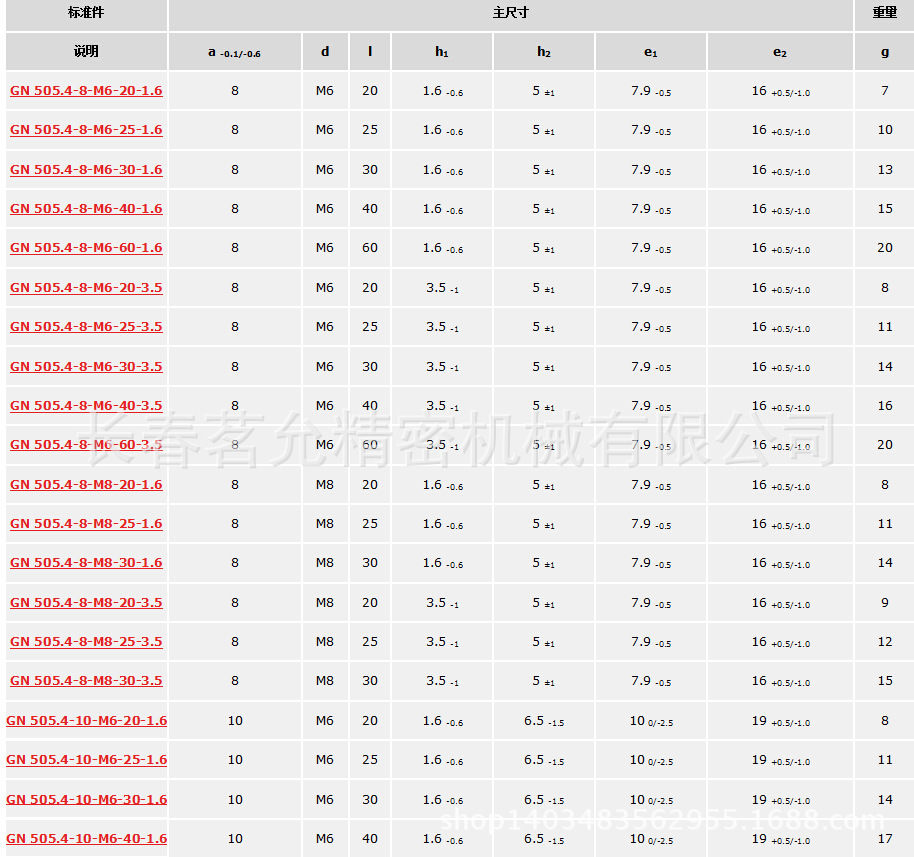
Task: Open part GN 505.4-8-M6-40-1.6
Action: [x=86, y=209]
